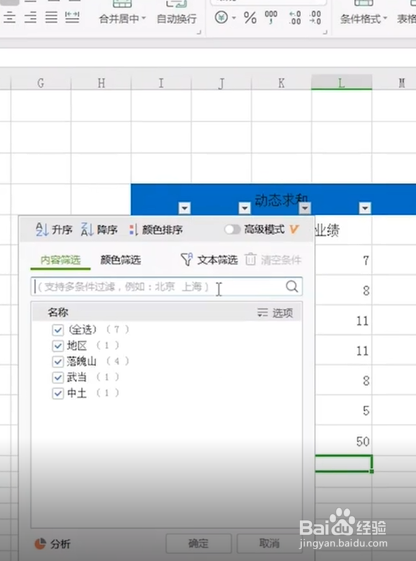
Task: Click the 分析 analysis button
Action: tap(52, 544)
